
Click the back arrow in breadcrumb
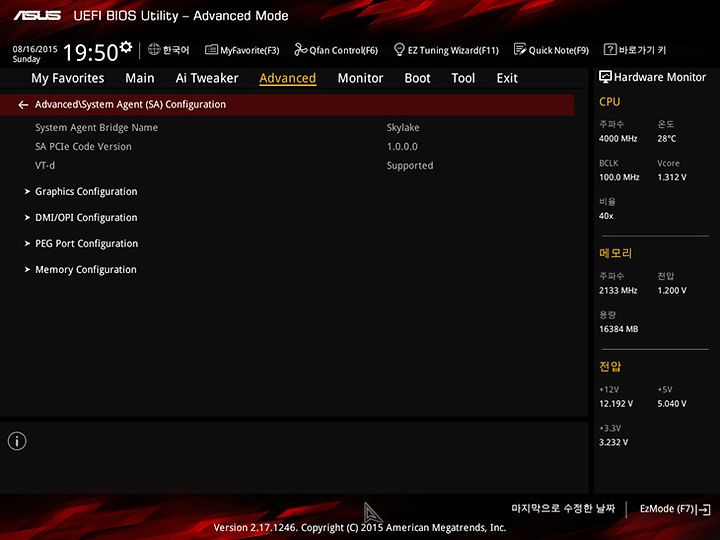click(x=23, y=105)
